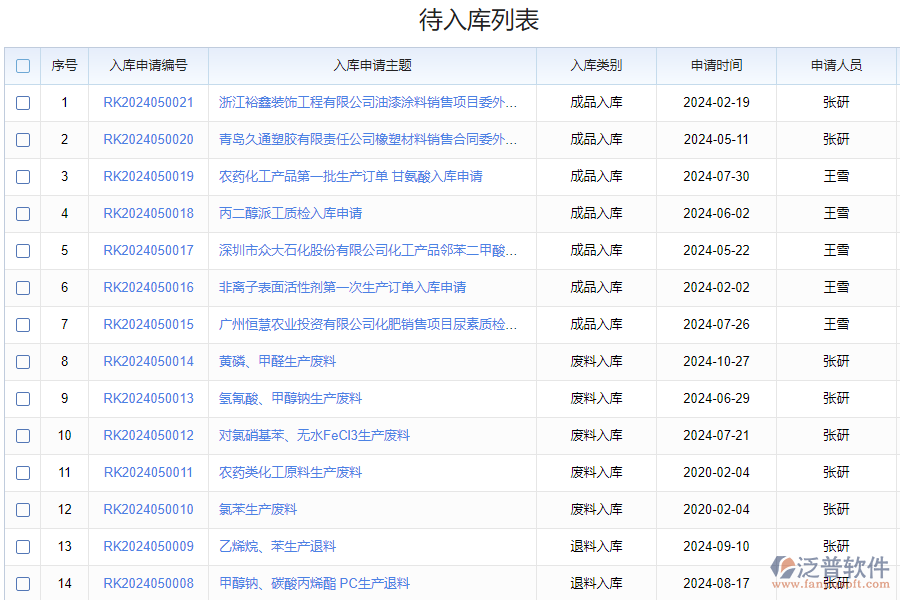Open the 丙二醇派工质检入库申请 subject link
The image size is (900, 600).
(292, 213)
